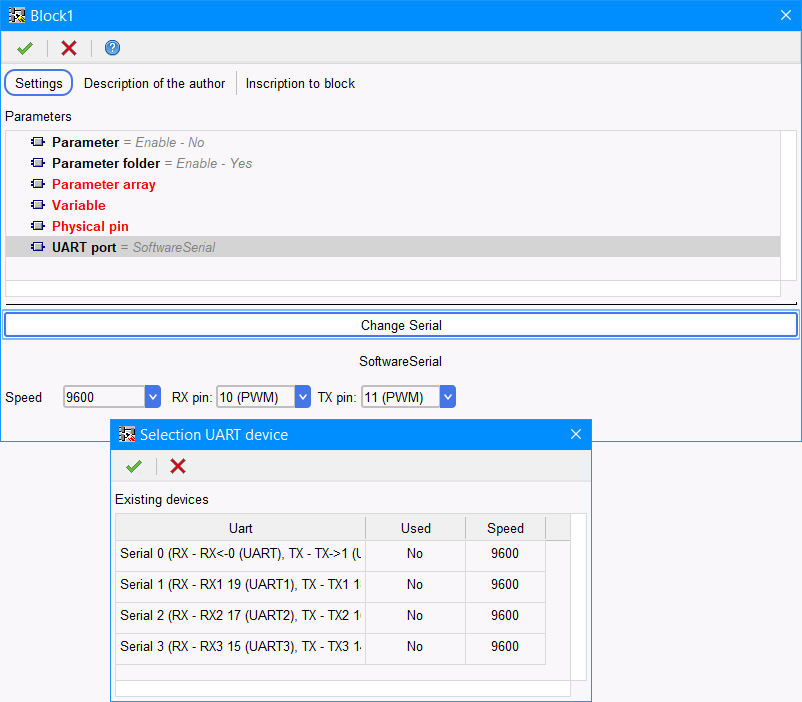
Task: Click the icon beside Parameter array
Action: pyautogui.click(x=38, y=184)
